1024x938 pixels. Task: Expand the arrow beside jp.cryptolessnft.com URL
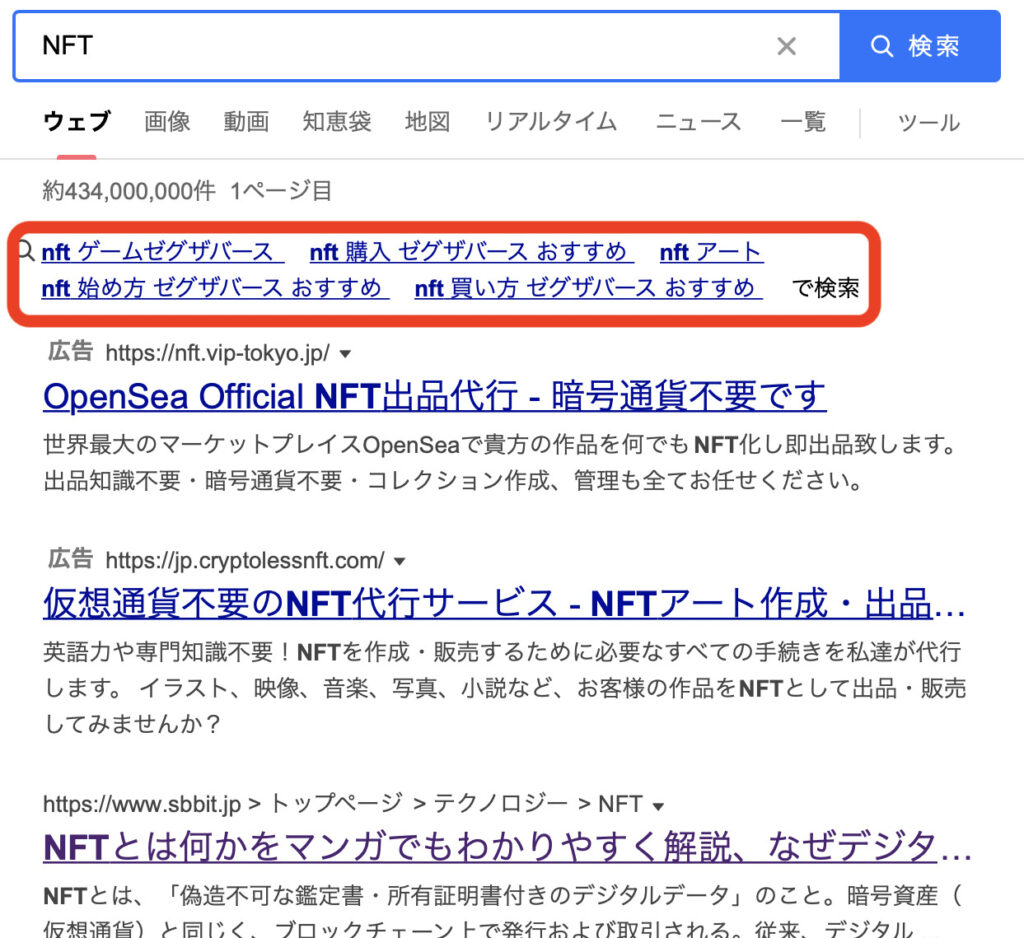tap(400, 560)
